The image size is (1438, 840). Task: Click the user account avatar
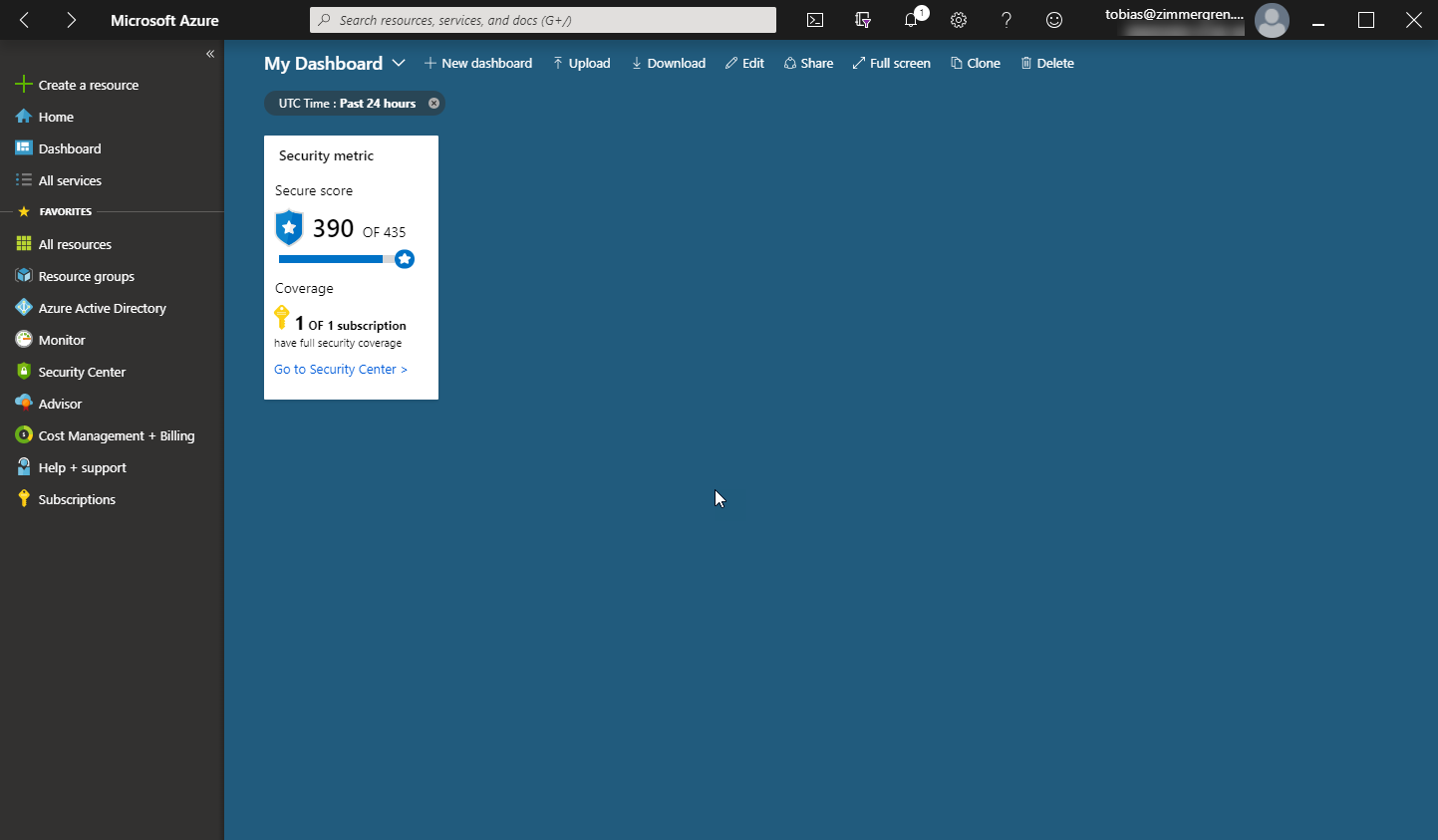[1272, 20]
